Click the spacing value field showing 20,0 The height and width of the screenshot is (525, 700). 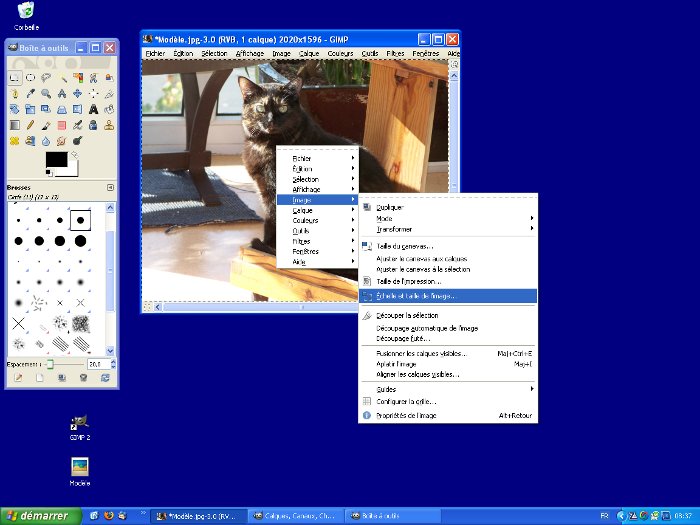(99, 364)
